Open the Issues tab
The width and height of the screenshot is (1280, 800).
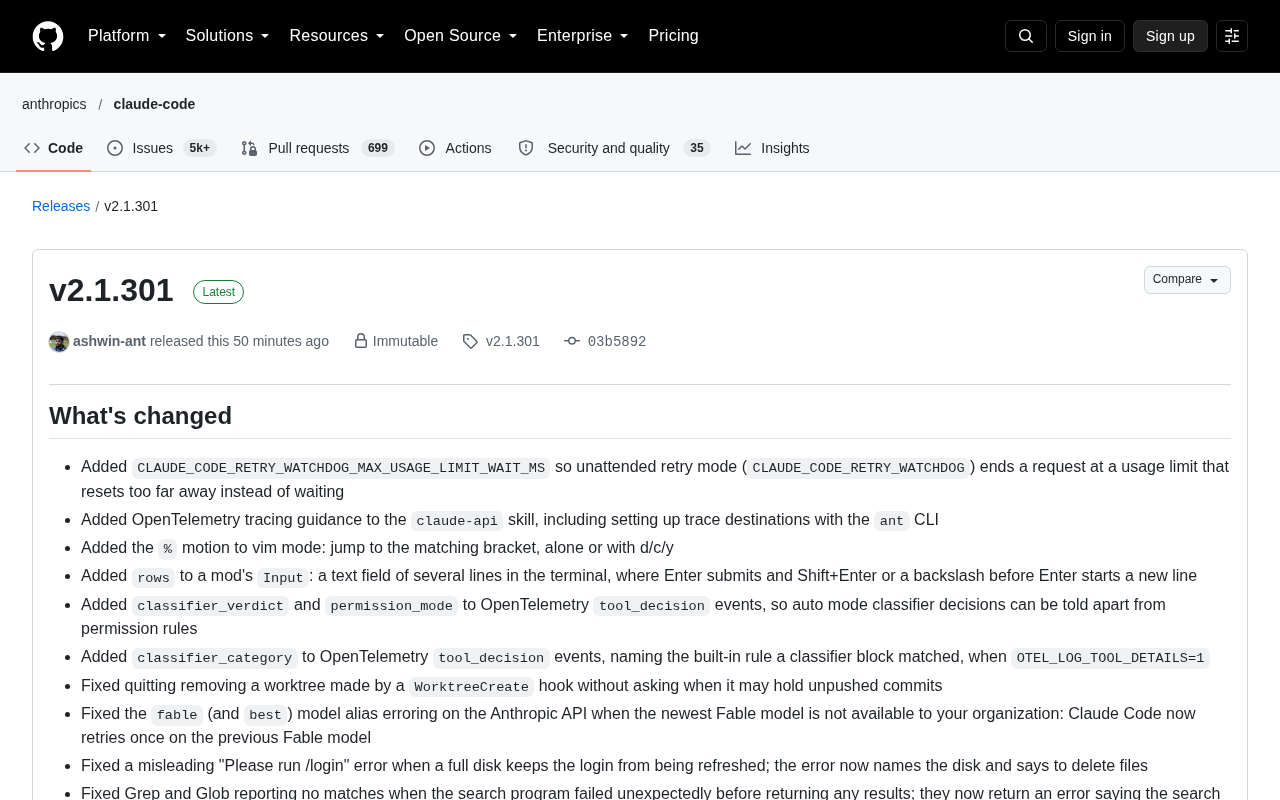pos(161,148)
